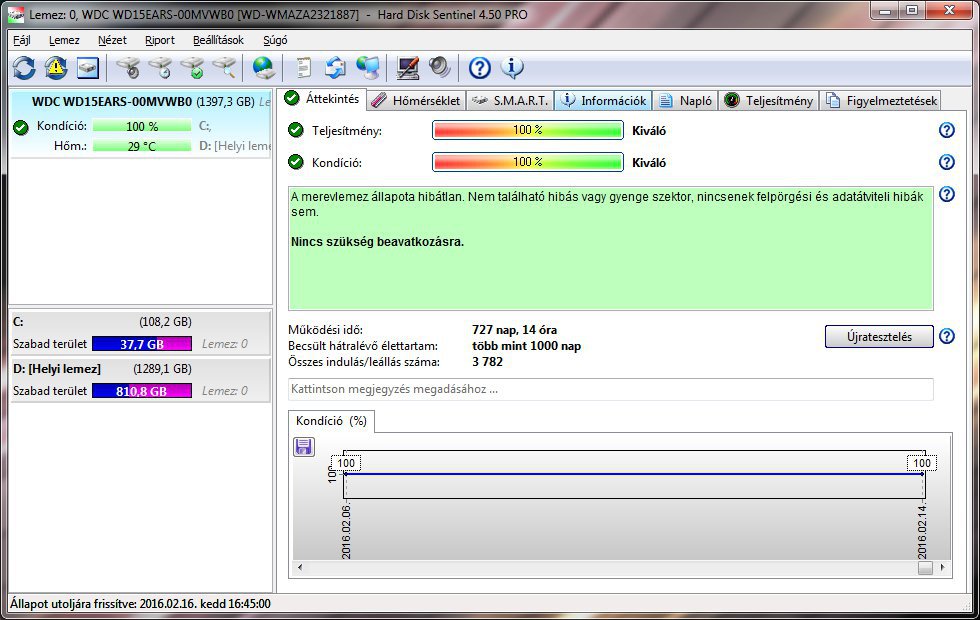Select the WDC WD15EARS-00MVWB0 disk entry
This screenshot has height=620, width=980.
141,124
